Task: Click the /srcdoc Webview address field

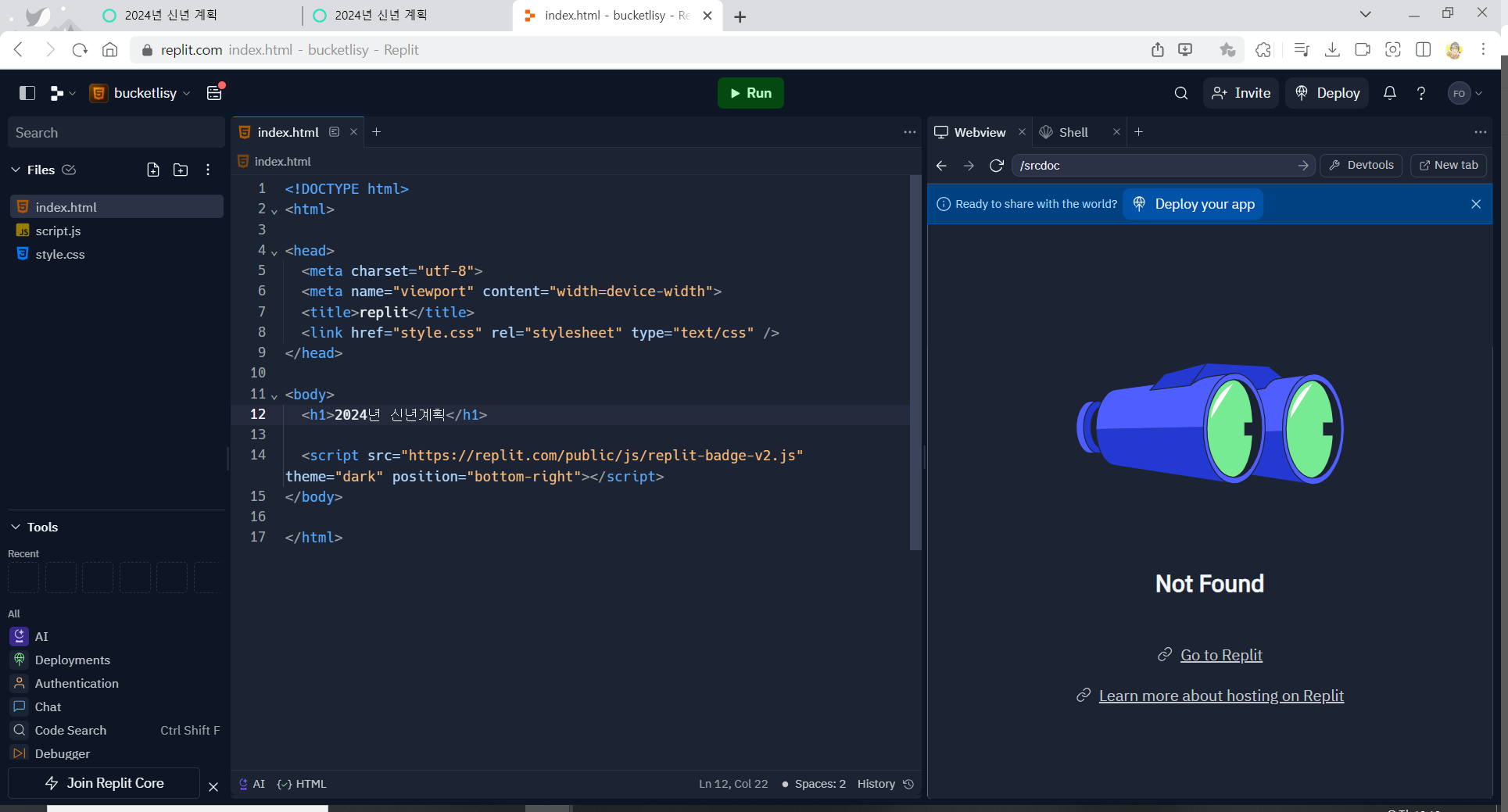Action: coord(1162,166)
